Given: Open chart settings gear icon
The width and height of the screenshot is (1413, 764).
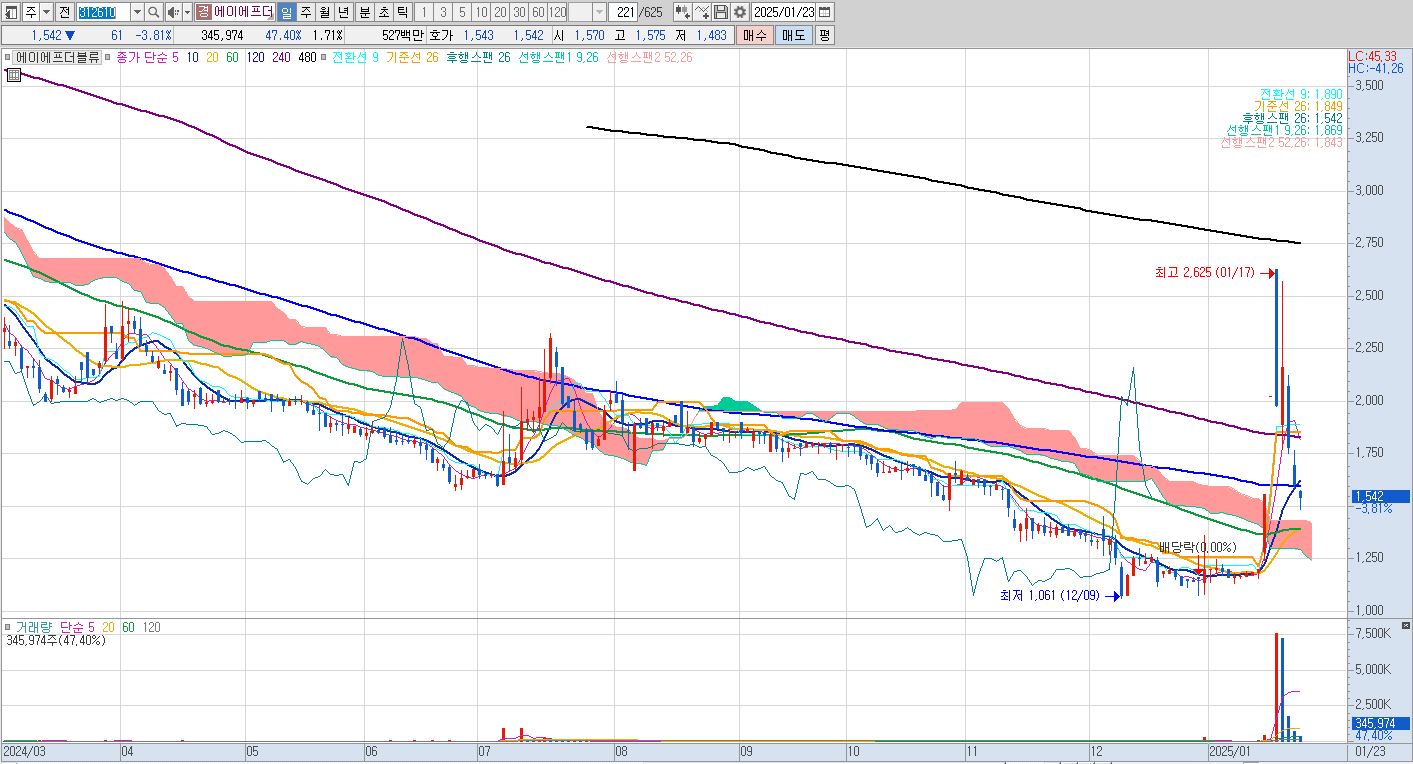Looking at the screenshot, I should (x=739, y=12).
